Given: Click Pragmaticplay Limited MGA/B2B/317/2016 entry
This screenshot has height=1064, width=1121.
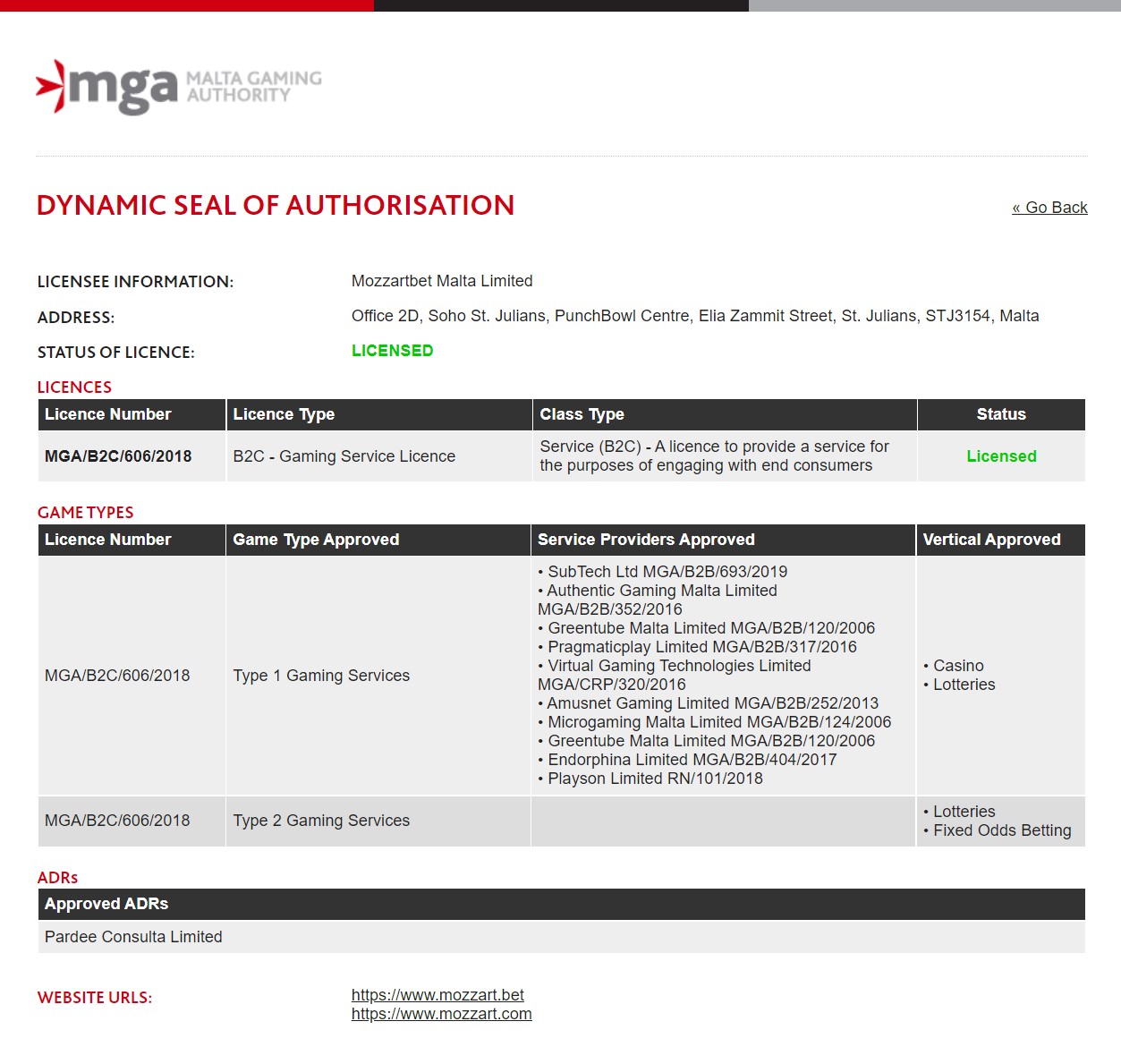Looking at the screenshot, I should [697, 647].
